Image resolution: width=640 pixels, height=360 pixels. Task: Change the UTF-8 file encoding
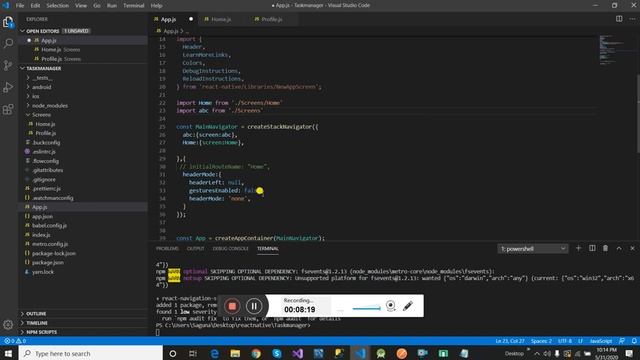[x=565, y=341]
